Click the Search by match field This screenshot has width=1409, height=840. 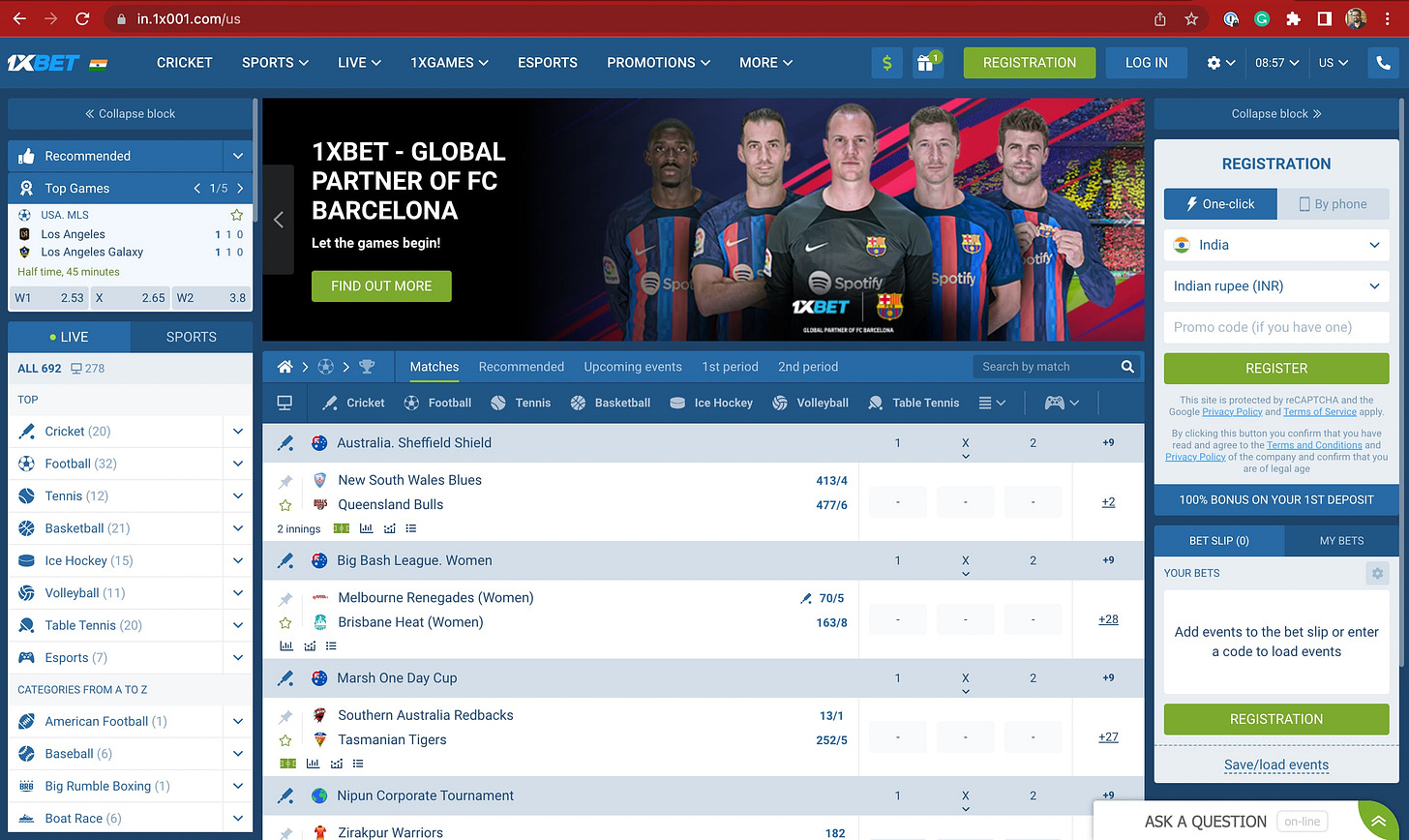coord(1044,367)
